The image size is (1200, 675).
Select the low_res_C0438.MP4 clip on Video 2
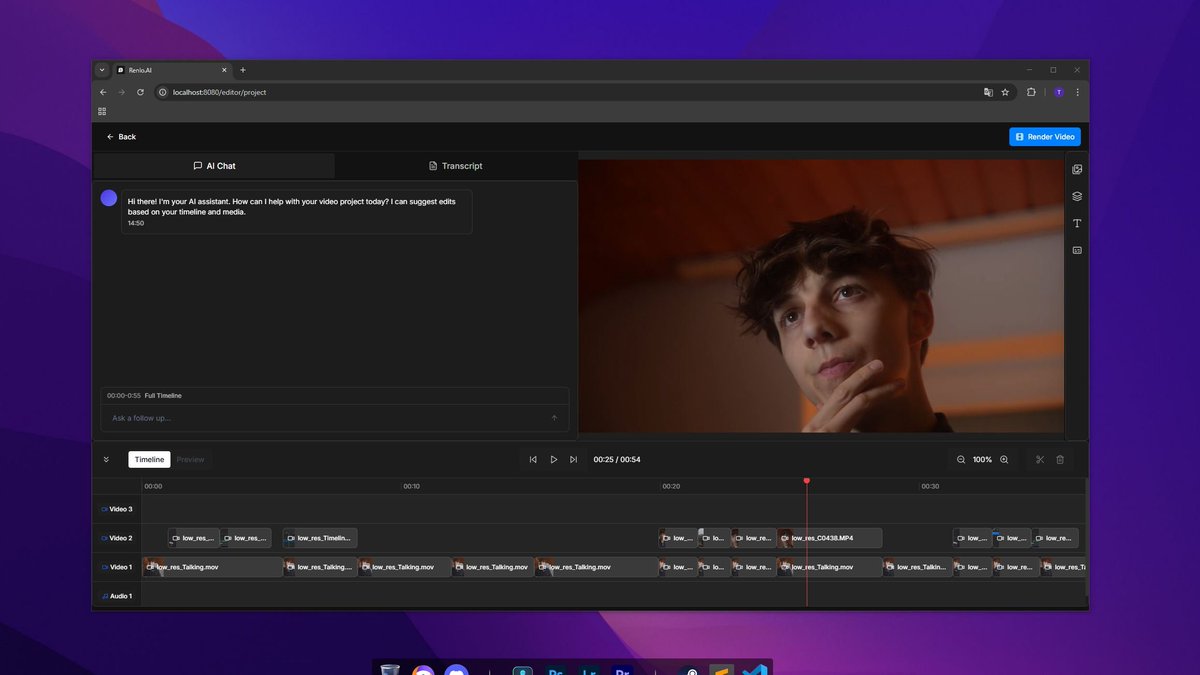(830, 538)
